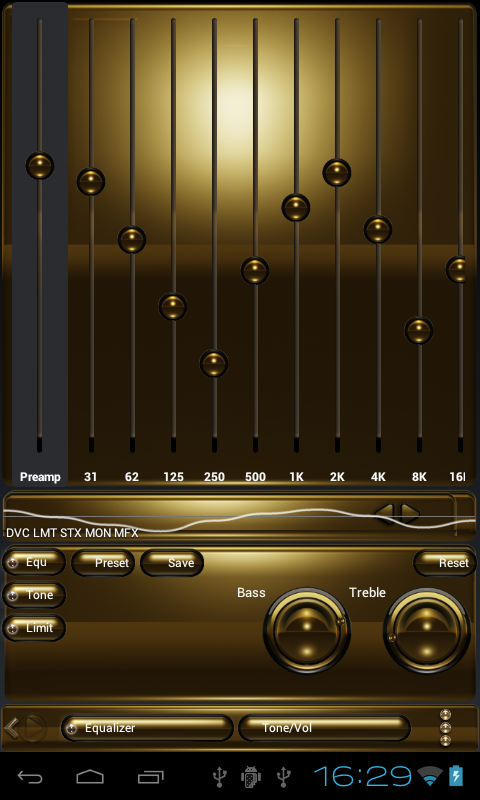Click the 16:29 clock
The image size is (480, 800).
click(362, 776)
